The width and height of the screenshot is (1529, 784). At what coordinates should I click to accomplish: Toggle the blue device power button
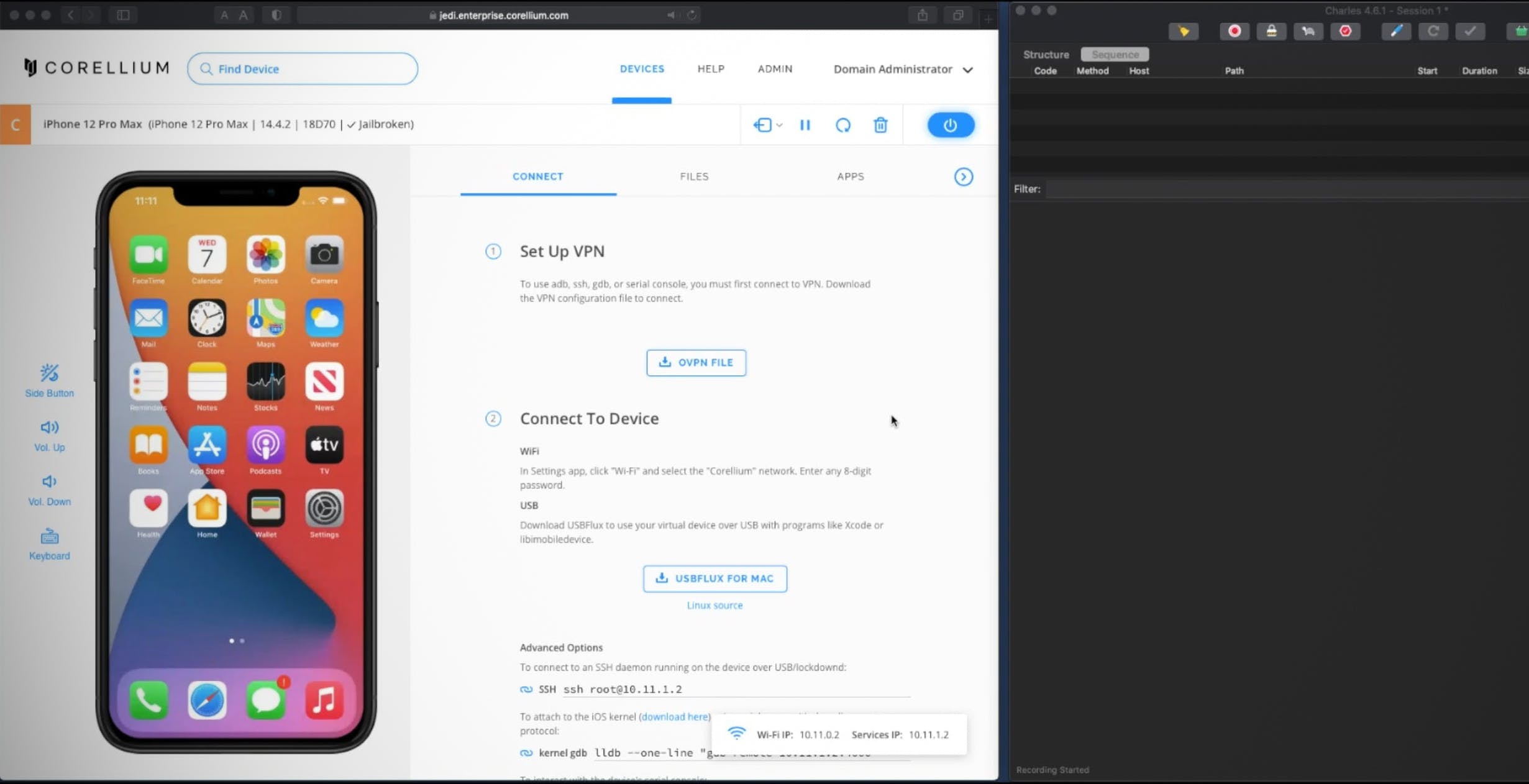tap(951, 125)
